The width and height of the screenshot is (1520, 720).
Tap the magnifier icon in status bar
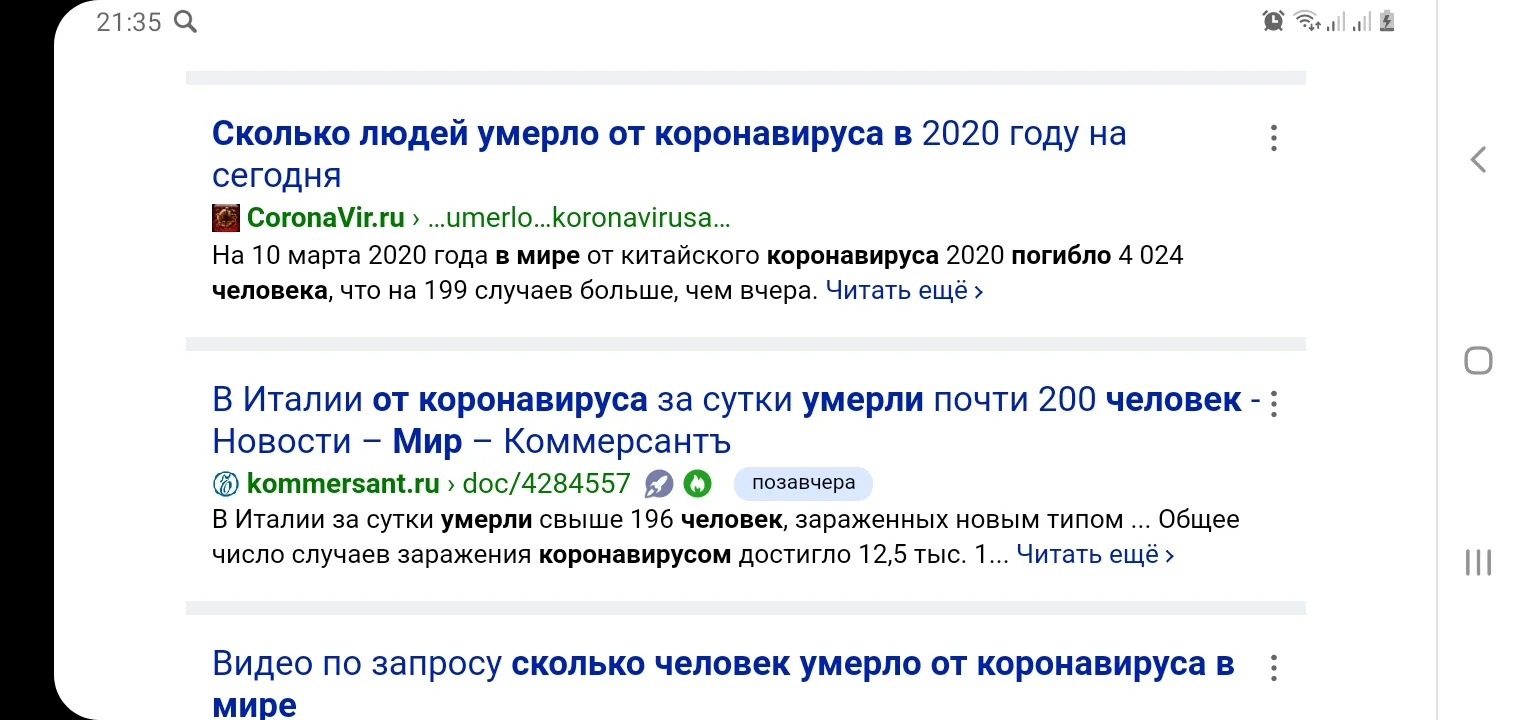185,22
